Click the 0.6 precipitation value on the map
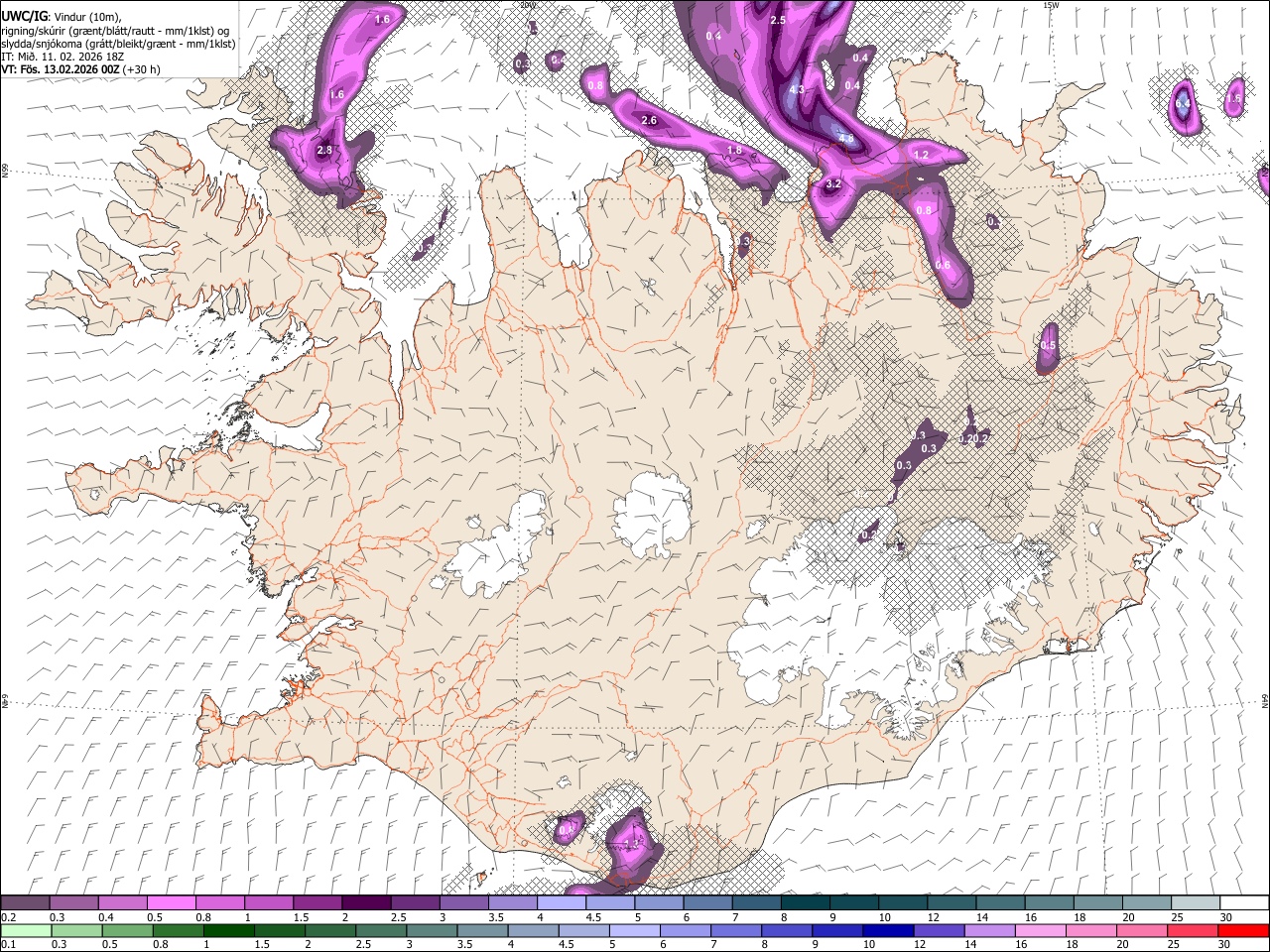Screen dimensions: 1270x952 tap(943, 266)
